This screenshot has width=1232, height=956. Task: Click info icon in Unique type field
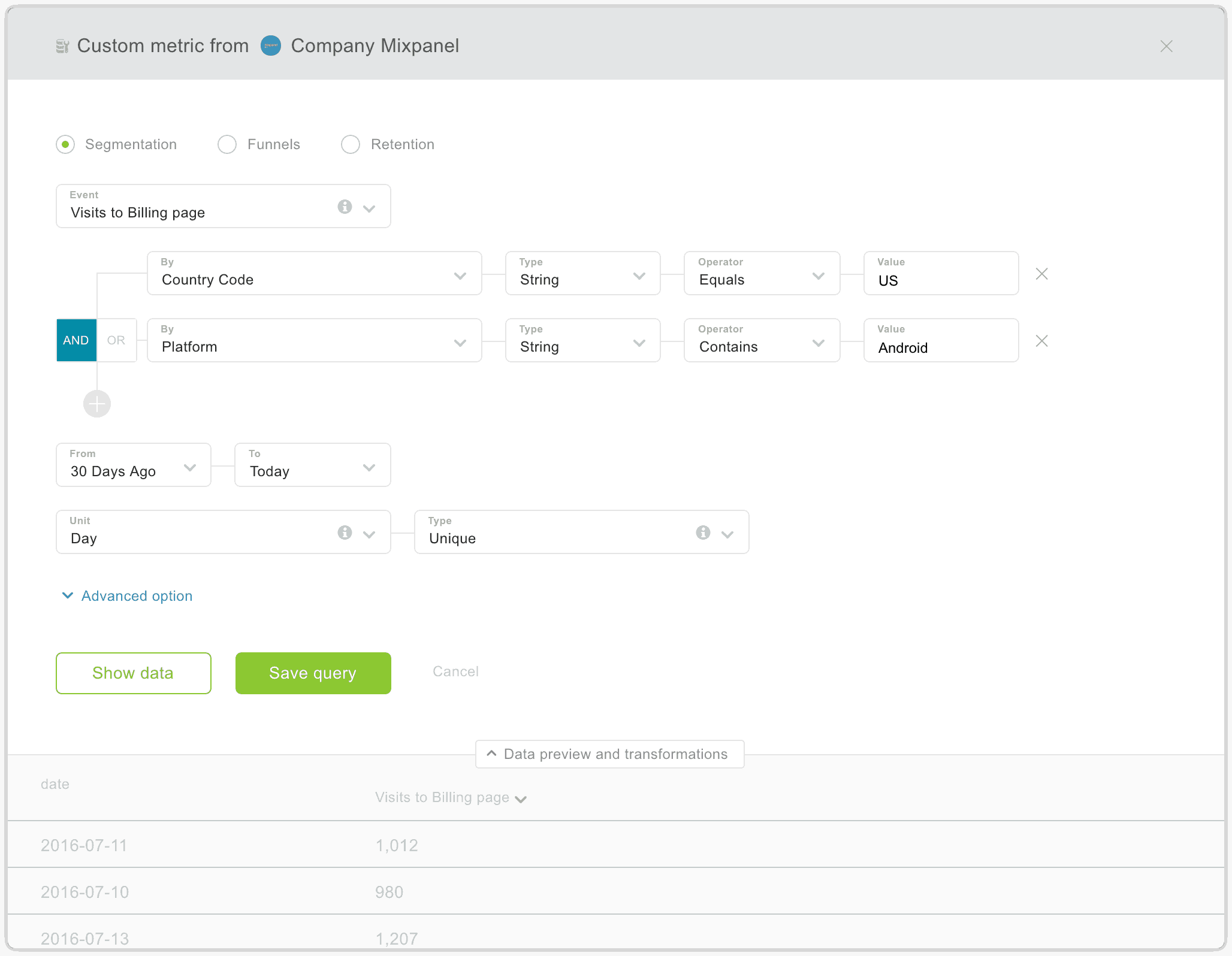click(703, 533)
